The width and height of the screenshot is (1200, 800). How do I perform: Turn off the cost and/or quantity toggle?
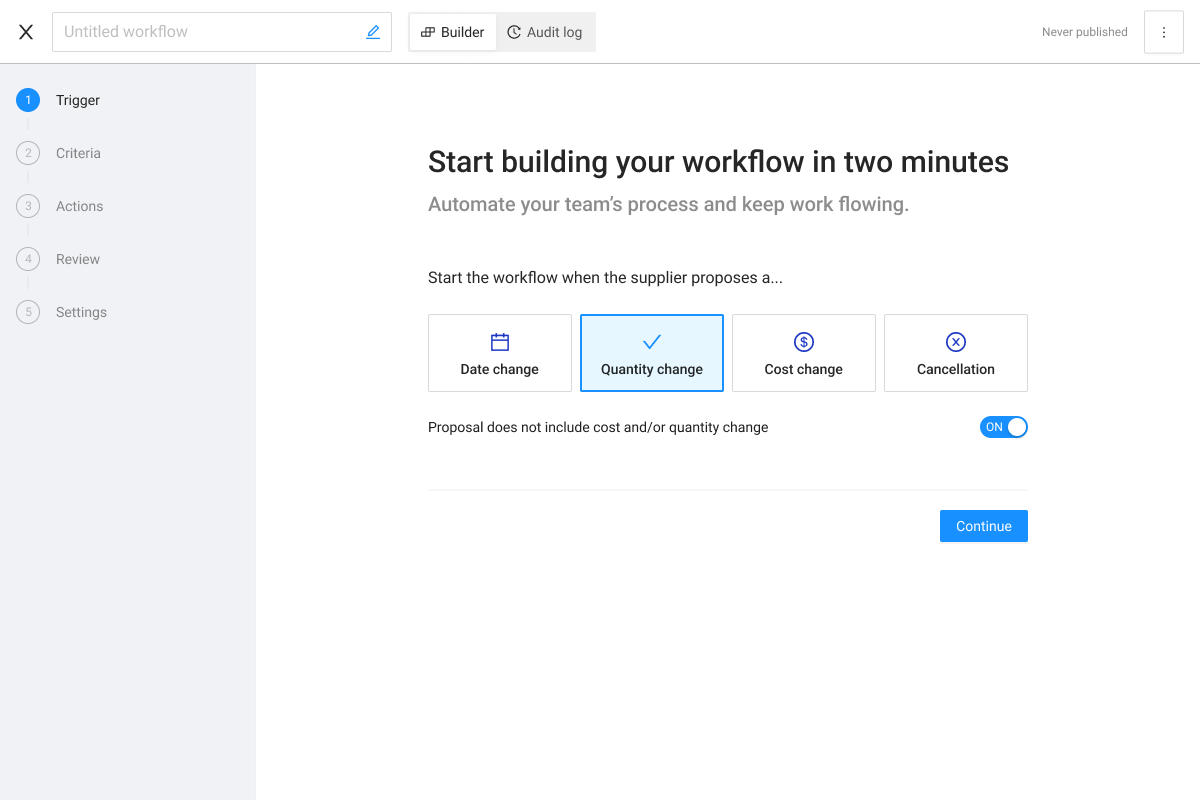coord(1003,427)
